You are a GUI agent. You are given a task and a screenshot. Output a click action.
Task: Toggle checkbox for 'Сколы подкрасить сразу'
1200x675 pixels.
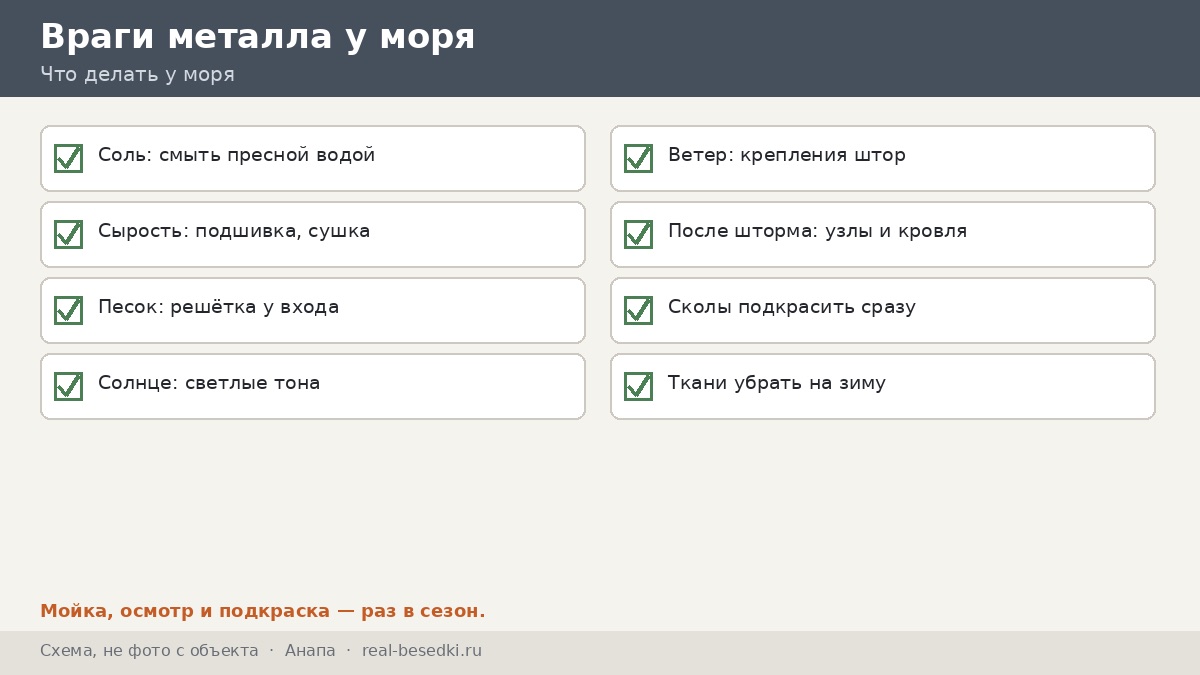click(638, 310)
